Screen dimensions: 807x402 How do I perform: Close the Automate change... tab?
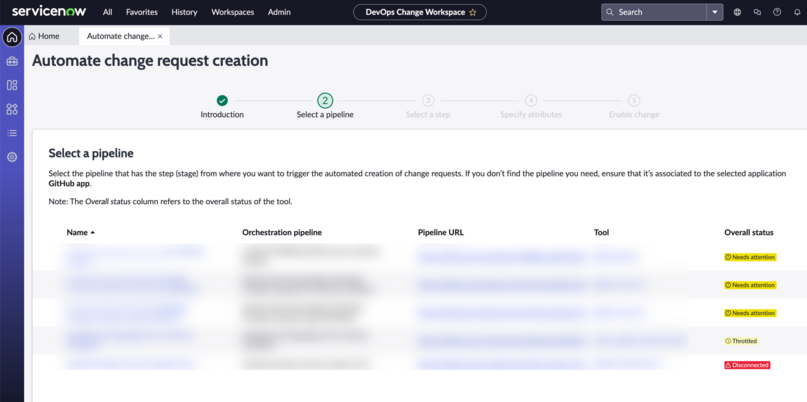tap(160, 36)
